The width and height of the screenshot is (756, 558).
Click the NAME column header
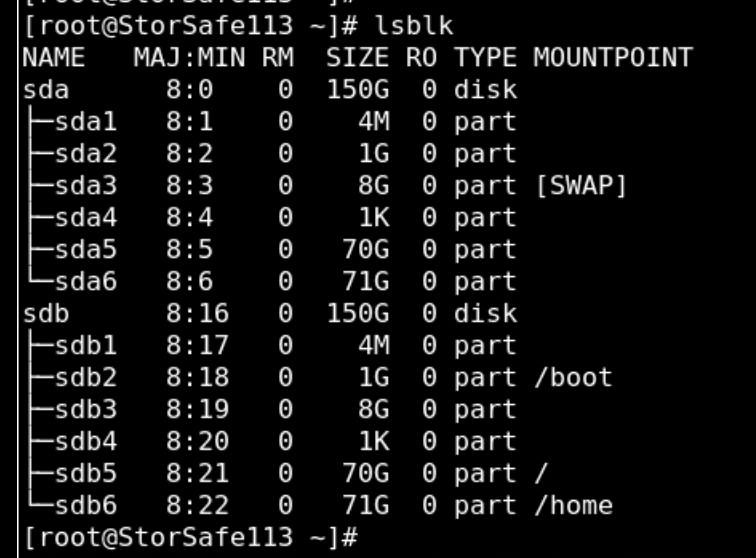pyautogui.click(x=54, y=58)
